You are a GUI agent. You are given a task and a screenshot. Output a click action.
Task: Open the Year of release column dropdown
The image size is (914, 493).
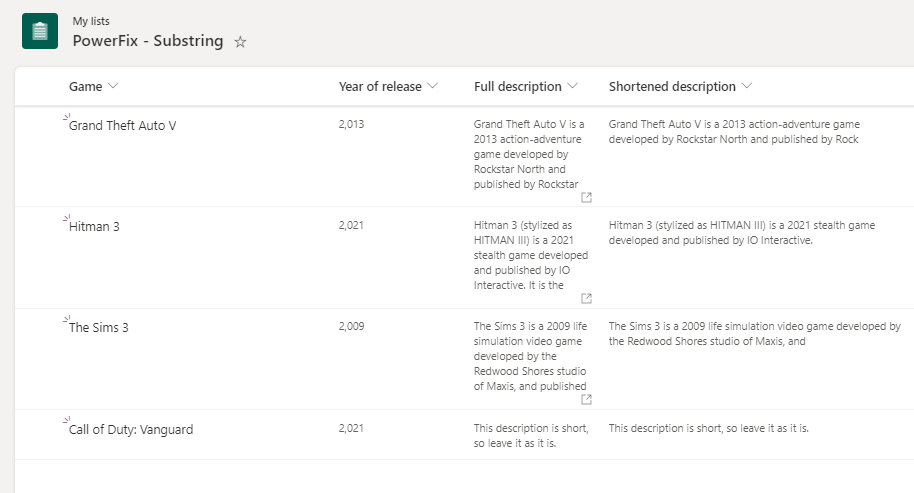click(x=432, y=86)
